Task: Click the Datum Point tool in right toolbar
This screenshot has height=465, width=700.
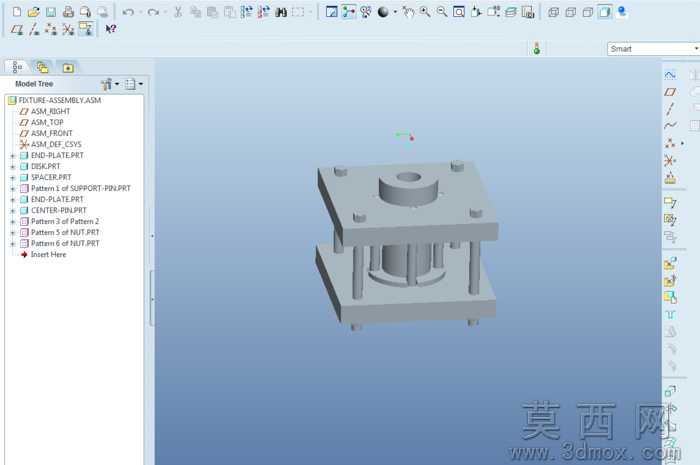Action: click(x=670, y=143)
